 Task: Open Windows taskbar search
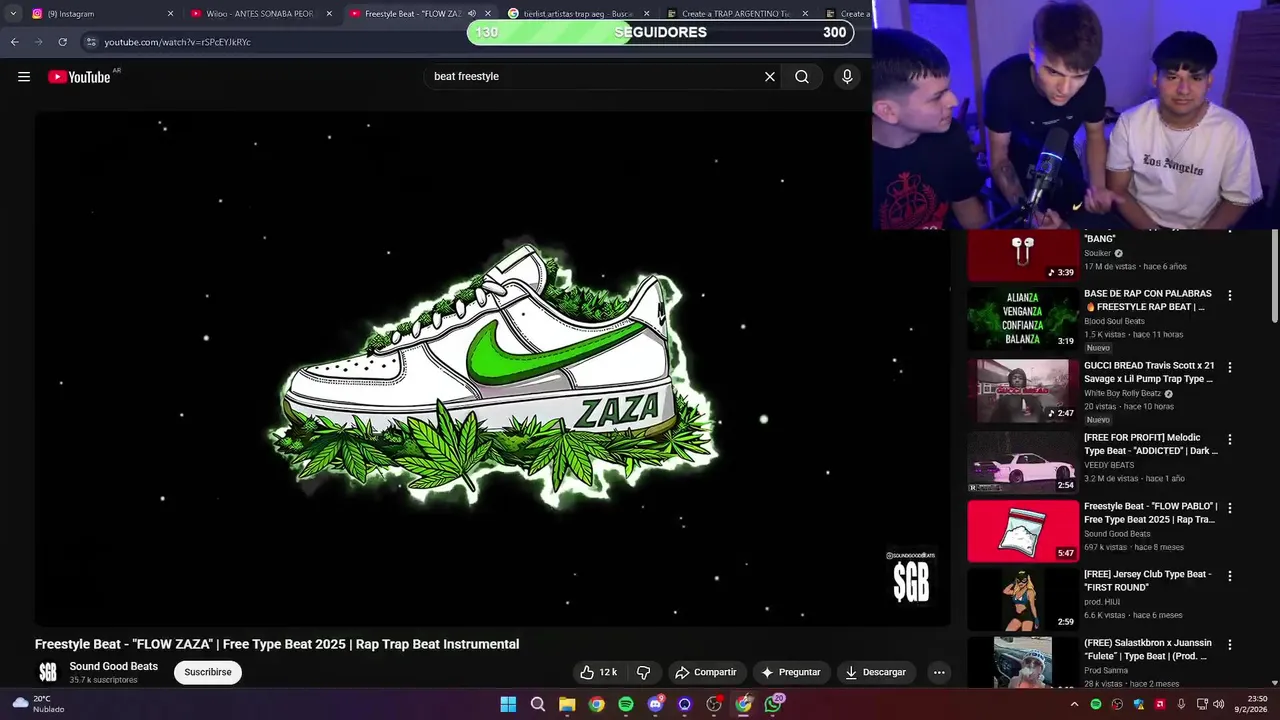538,704
